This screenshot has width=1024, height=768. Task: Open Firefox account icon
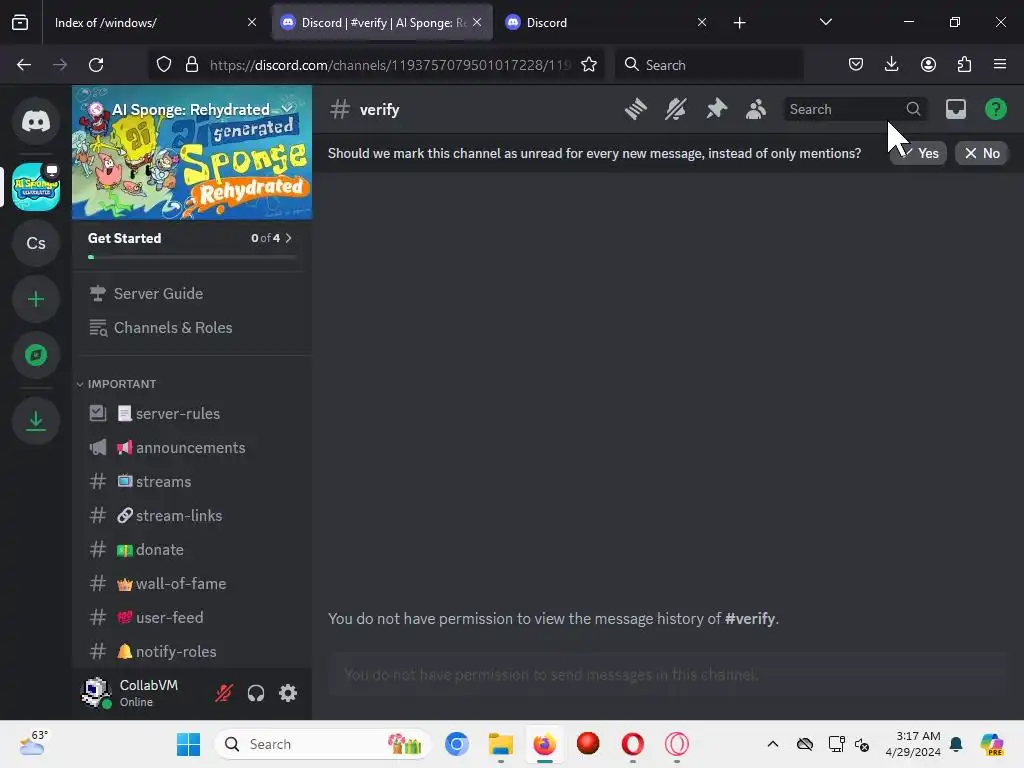(928, 65)
